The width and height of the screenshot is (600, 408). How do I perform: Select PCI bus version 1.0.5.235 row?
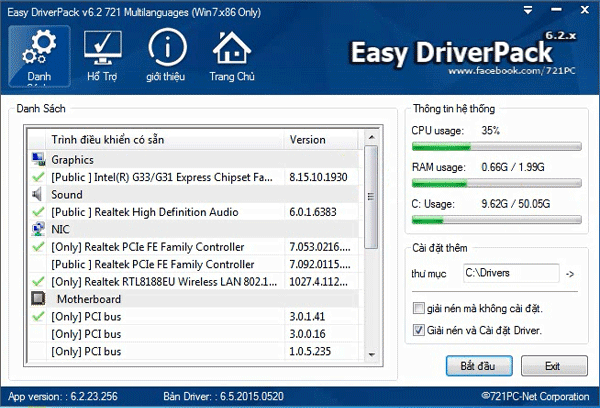pyautogui.click(x=194, y=351)
